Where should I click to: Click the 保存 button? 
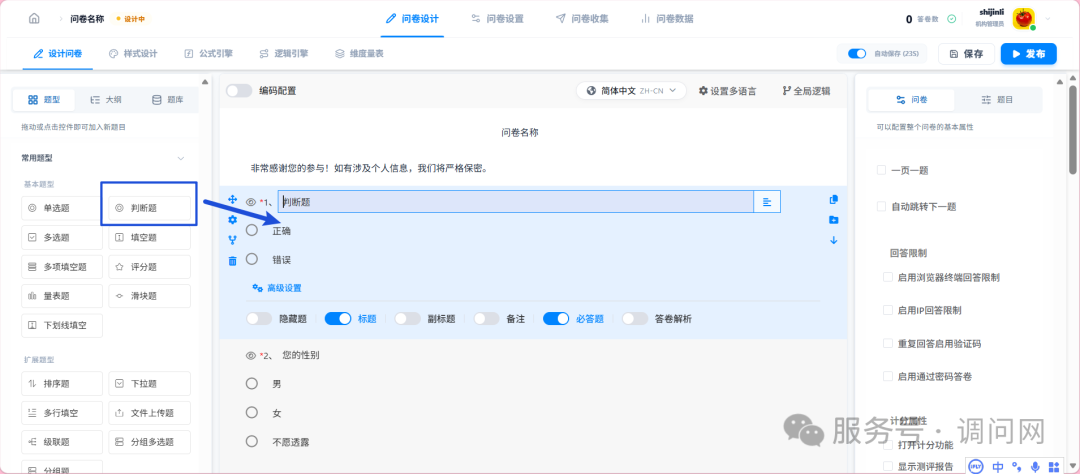pyautogui.click(x=966, y=54)
